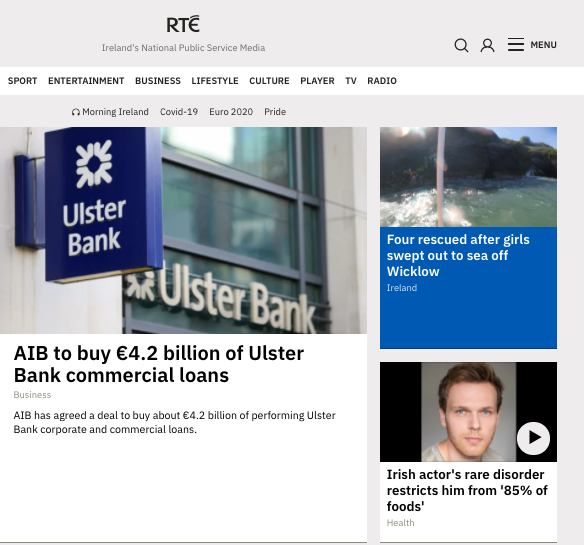584x545 pixels.
Task: Click the Ireland's National Public Service Media tagline
Action: [183, 48]
